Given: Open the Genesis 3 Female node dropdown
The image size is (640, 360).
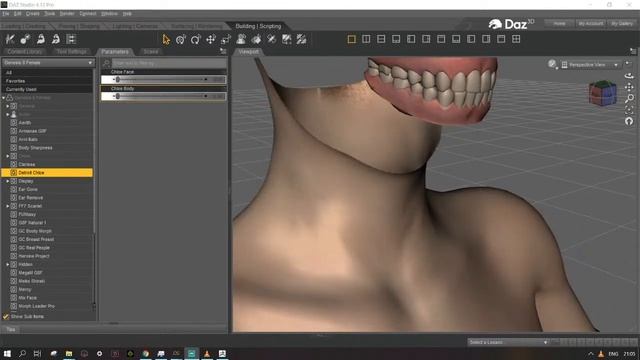Looking at the screenshot, I should click(x=48, y=62).
